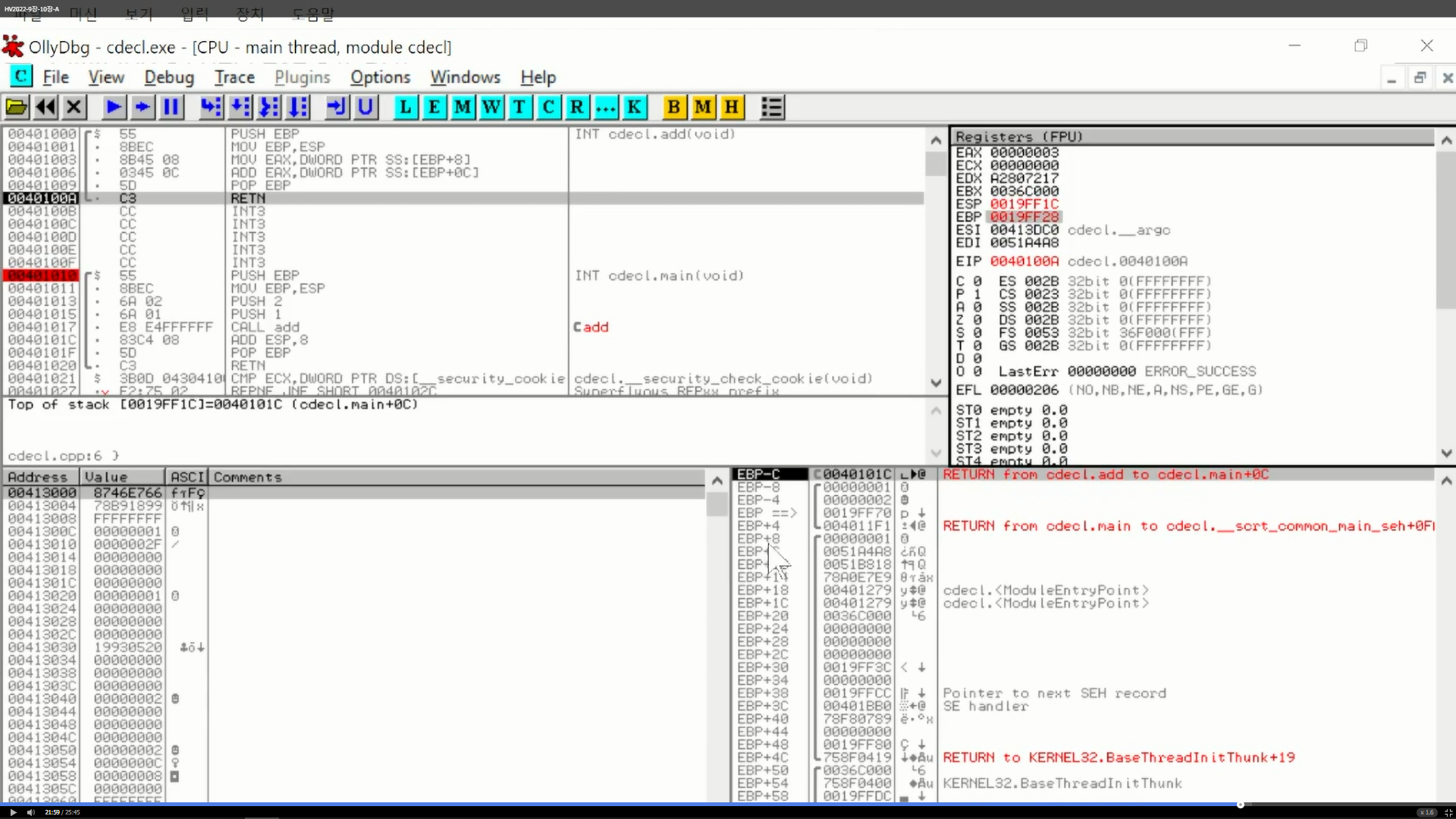This screenshot has height=819, width=1456.
Task: Click the Address column header in dump
Action: (x=41, y=477)
